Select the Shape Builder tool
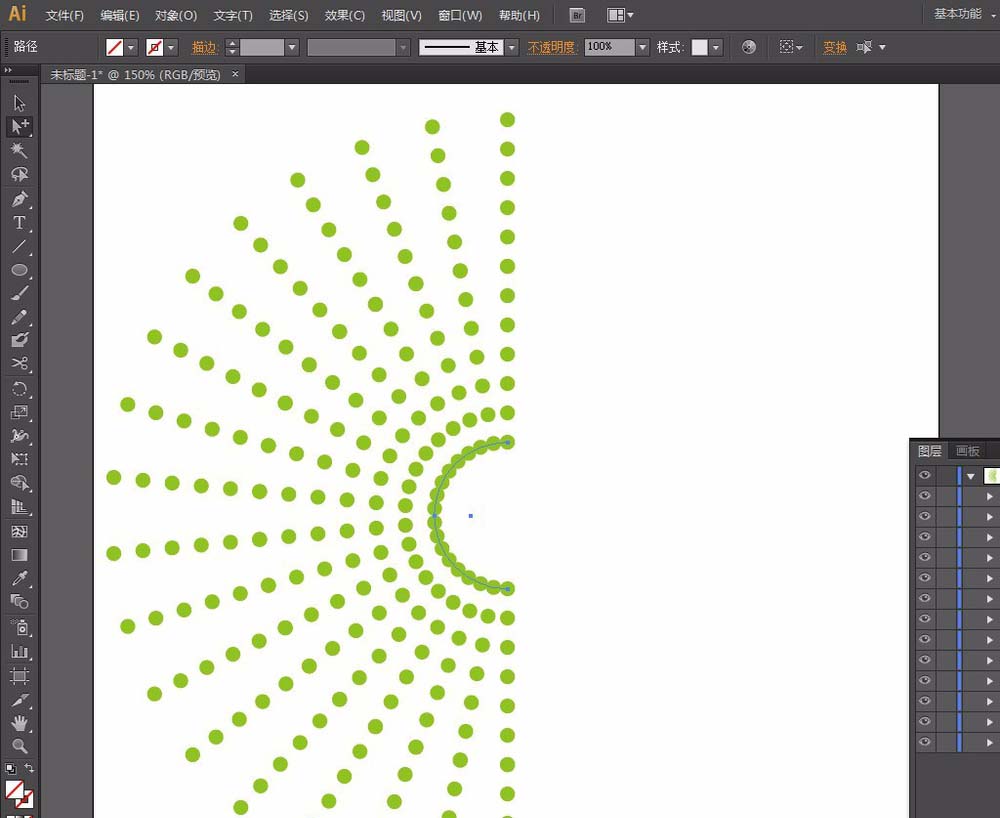Image resolution: width=1000 pixels, height=818 pixels. [x=19, y=483]
